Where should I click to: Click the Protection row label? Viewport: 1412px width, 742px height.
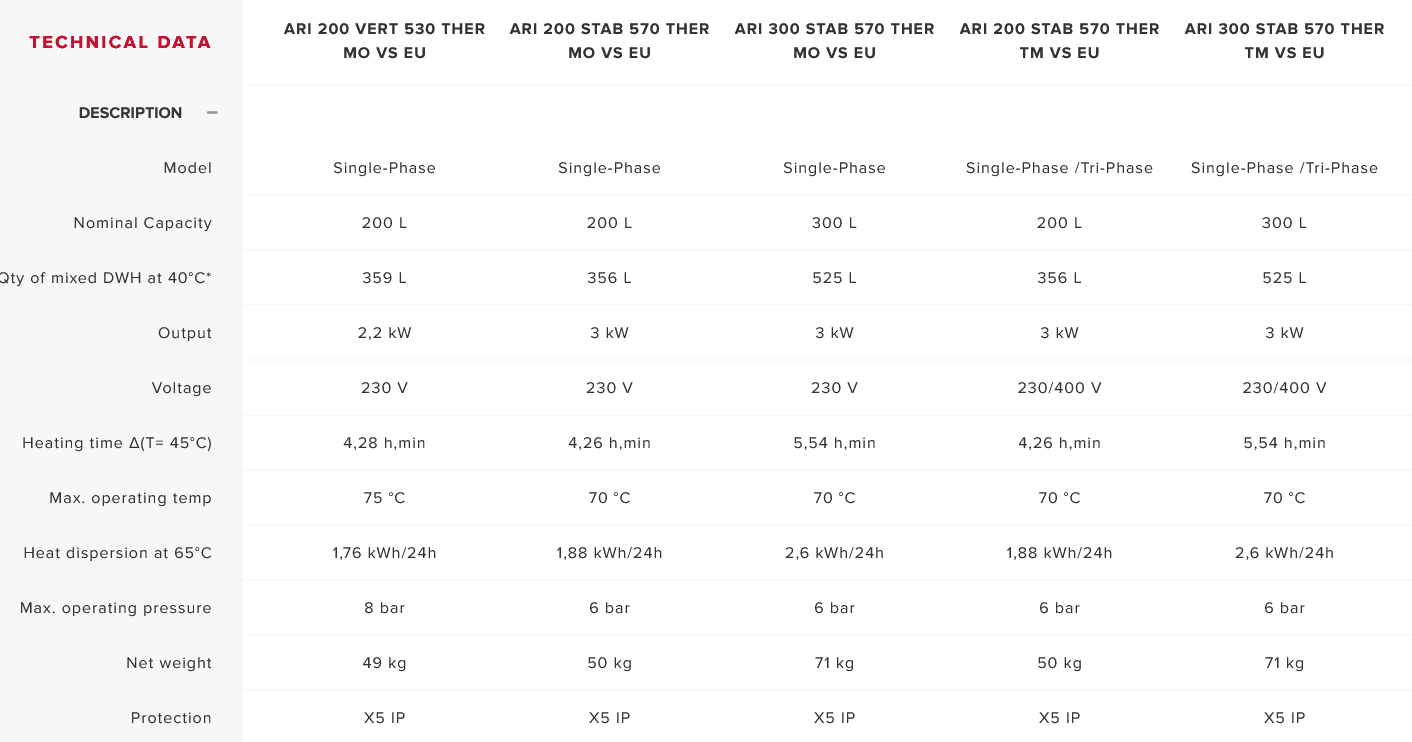pyautogui.click(x=171, y=718)
